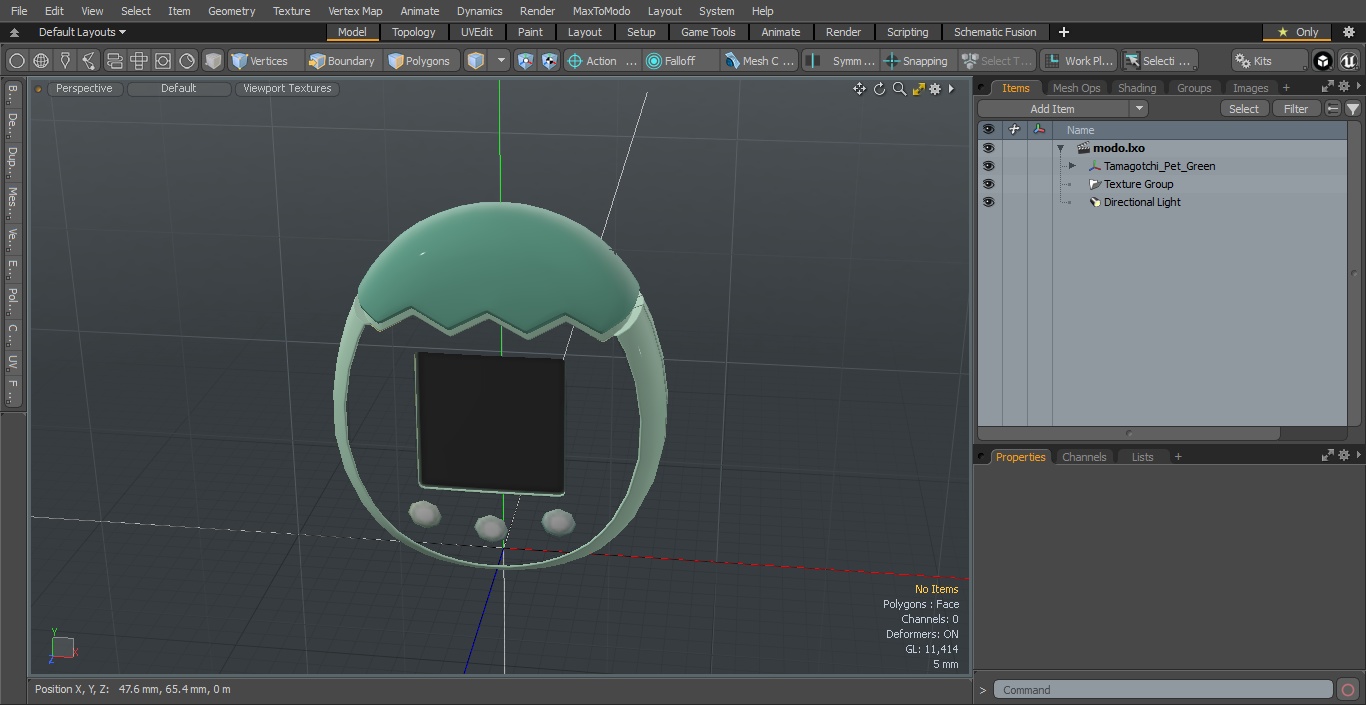This screenshot has width=1366, height=705.
Task: Click the Add Item button
Action: (1053, 109)
